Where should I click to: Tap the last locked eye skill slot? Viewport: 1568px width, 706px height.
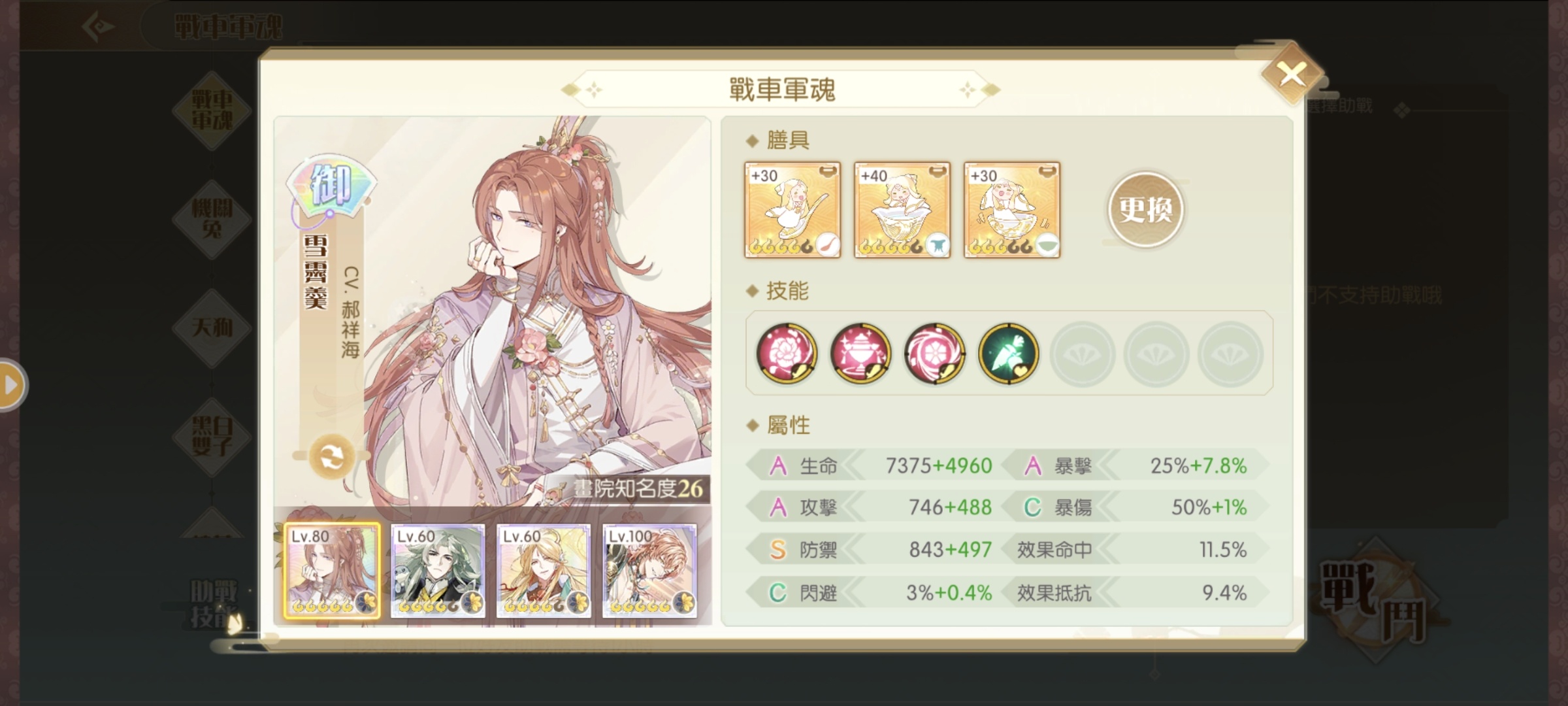tap(1230, 354)
